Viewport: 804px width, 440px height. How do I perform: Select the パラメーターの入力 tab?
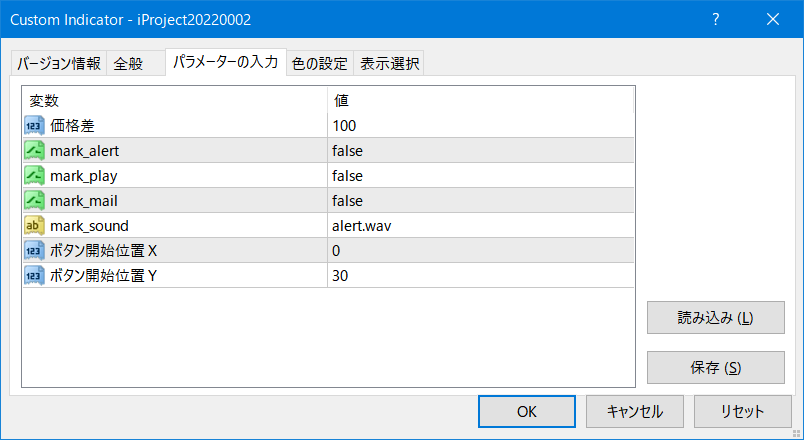[x=226, y=62]
